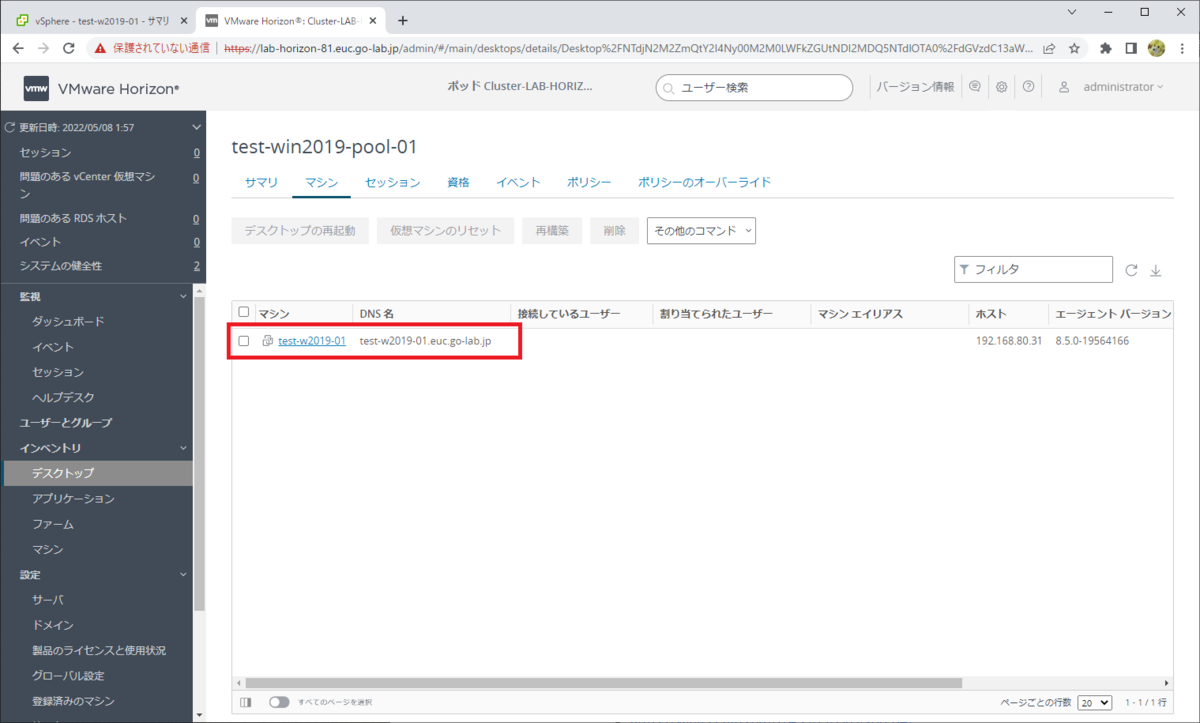Open the サマリ tab

click(x=261, y=183)
